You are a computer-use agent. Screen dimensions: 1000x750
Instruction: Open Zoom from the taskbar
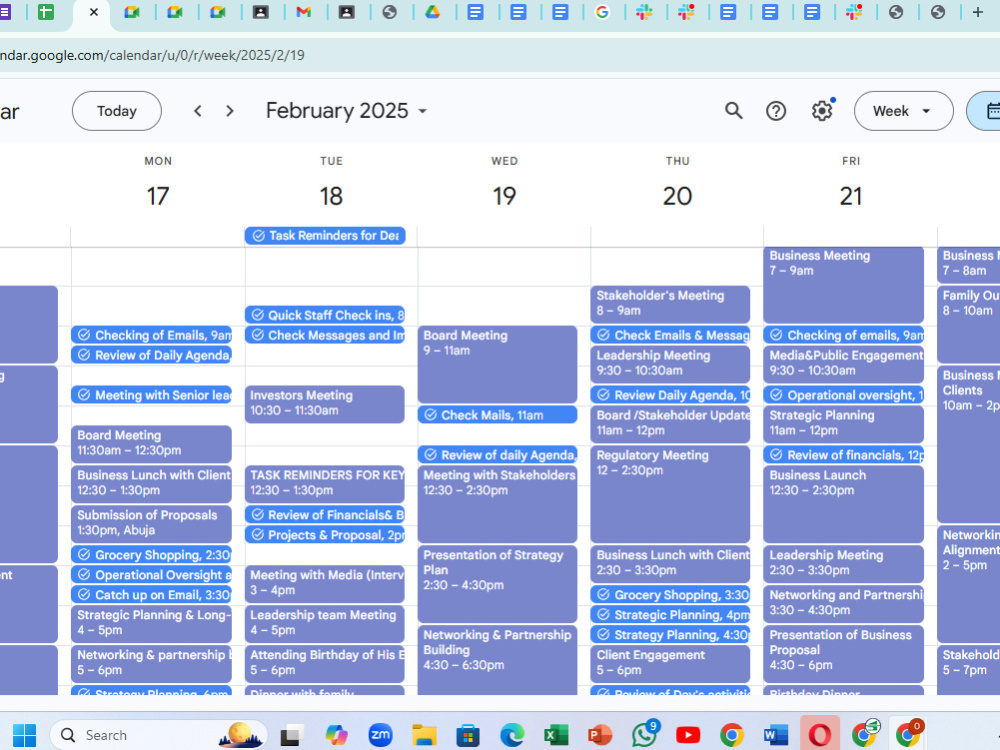tap(380, 735)
